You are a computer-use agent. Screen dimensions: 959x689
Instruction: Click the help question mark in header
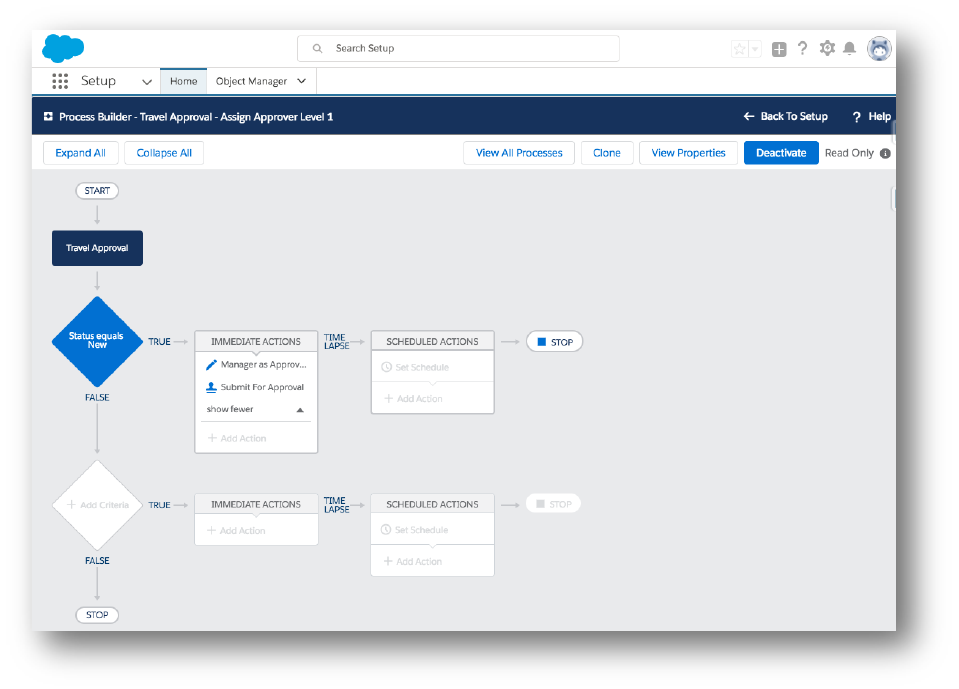coord(802,48)
